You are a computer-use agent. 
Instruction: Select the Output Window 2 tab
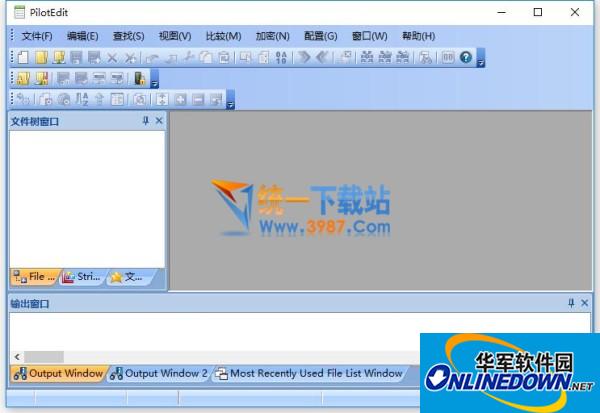[159, 373]
